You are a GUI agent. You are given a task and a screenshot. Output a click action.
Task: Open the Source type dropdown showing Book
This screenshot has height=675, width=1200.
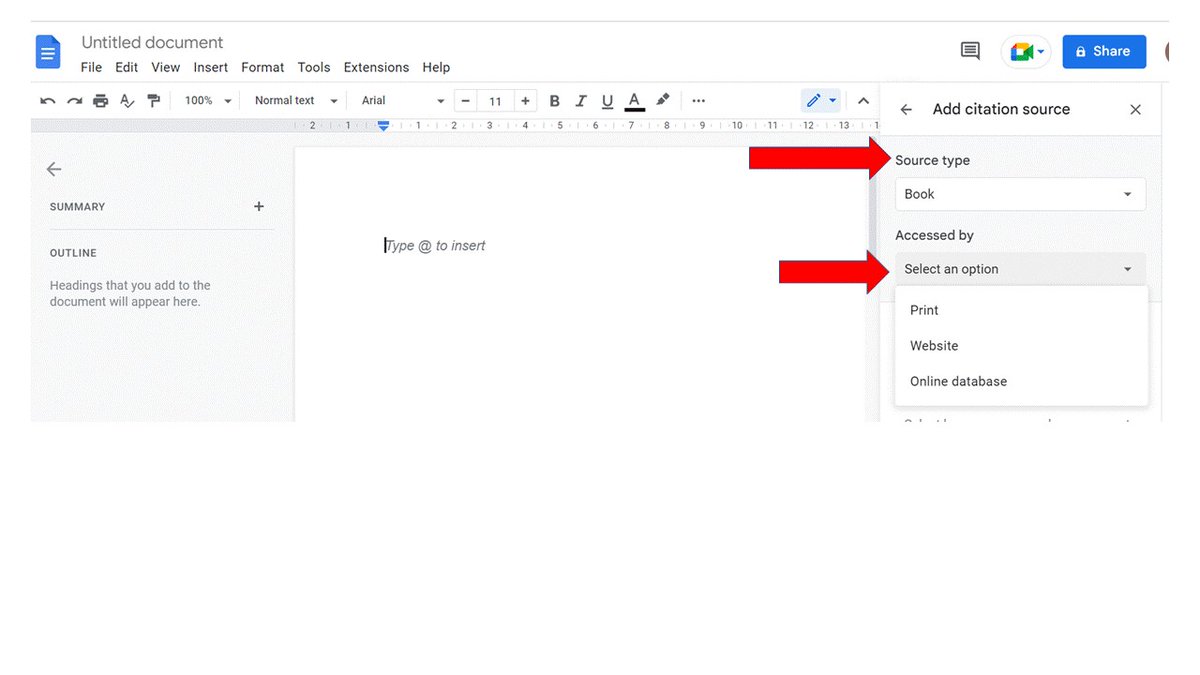pyautogui.click(x=1020, y=193)
